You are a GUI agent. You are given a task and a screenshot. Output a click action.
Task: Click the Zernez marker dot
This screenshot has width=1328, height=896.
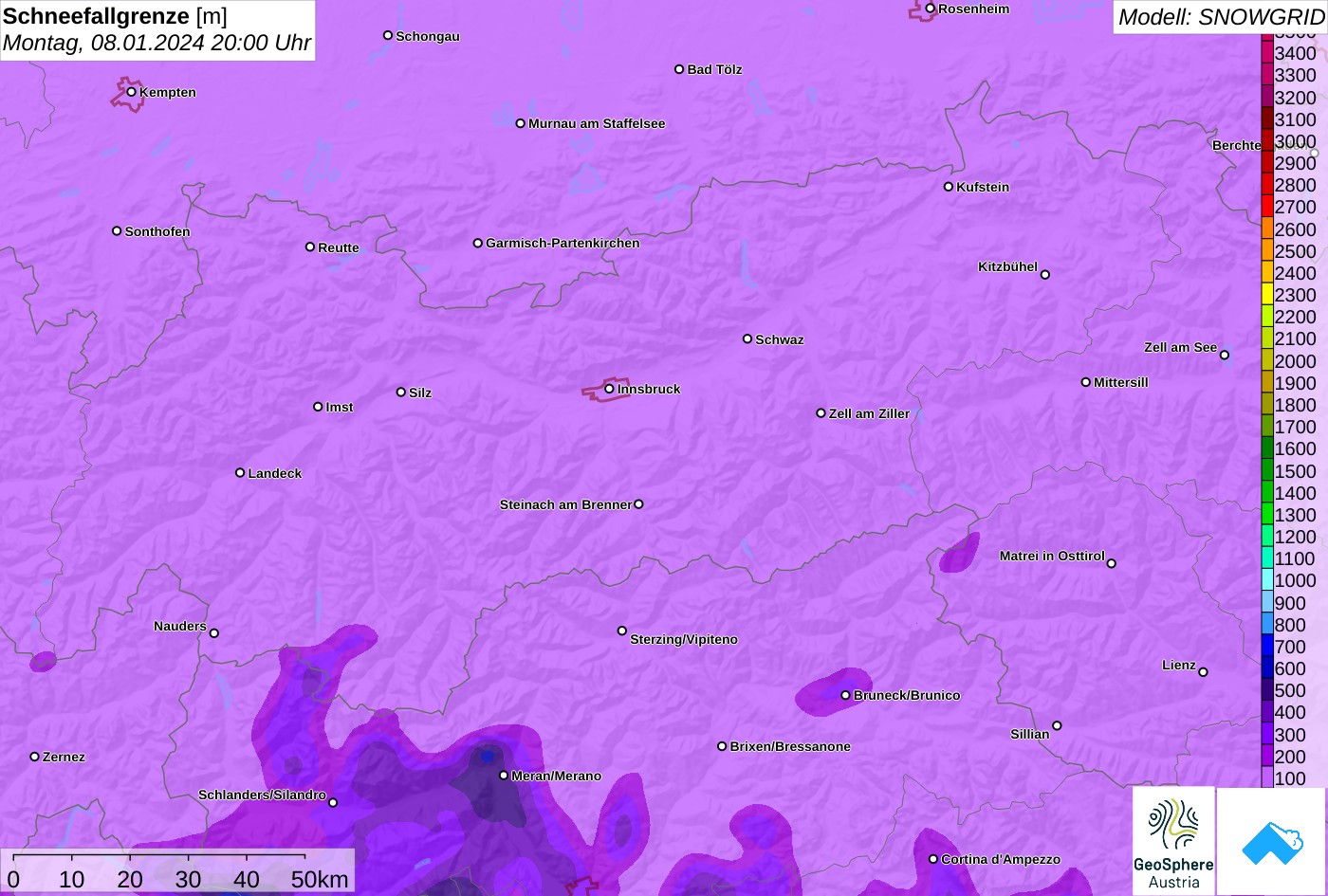35,757
